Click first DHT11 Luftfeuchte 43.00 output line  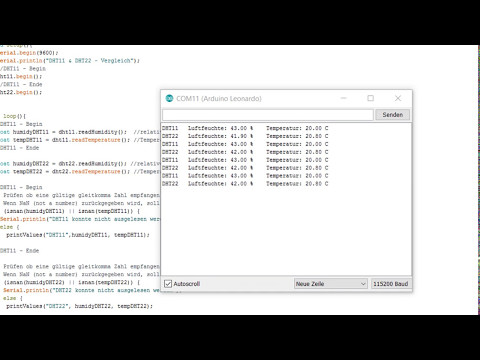point(245,128)
